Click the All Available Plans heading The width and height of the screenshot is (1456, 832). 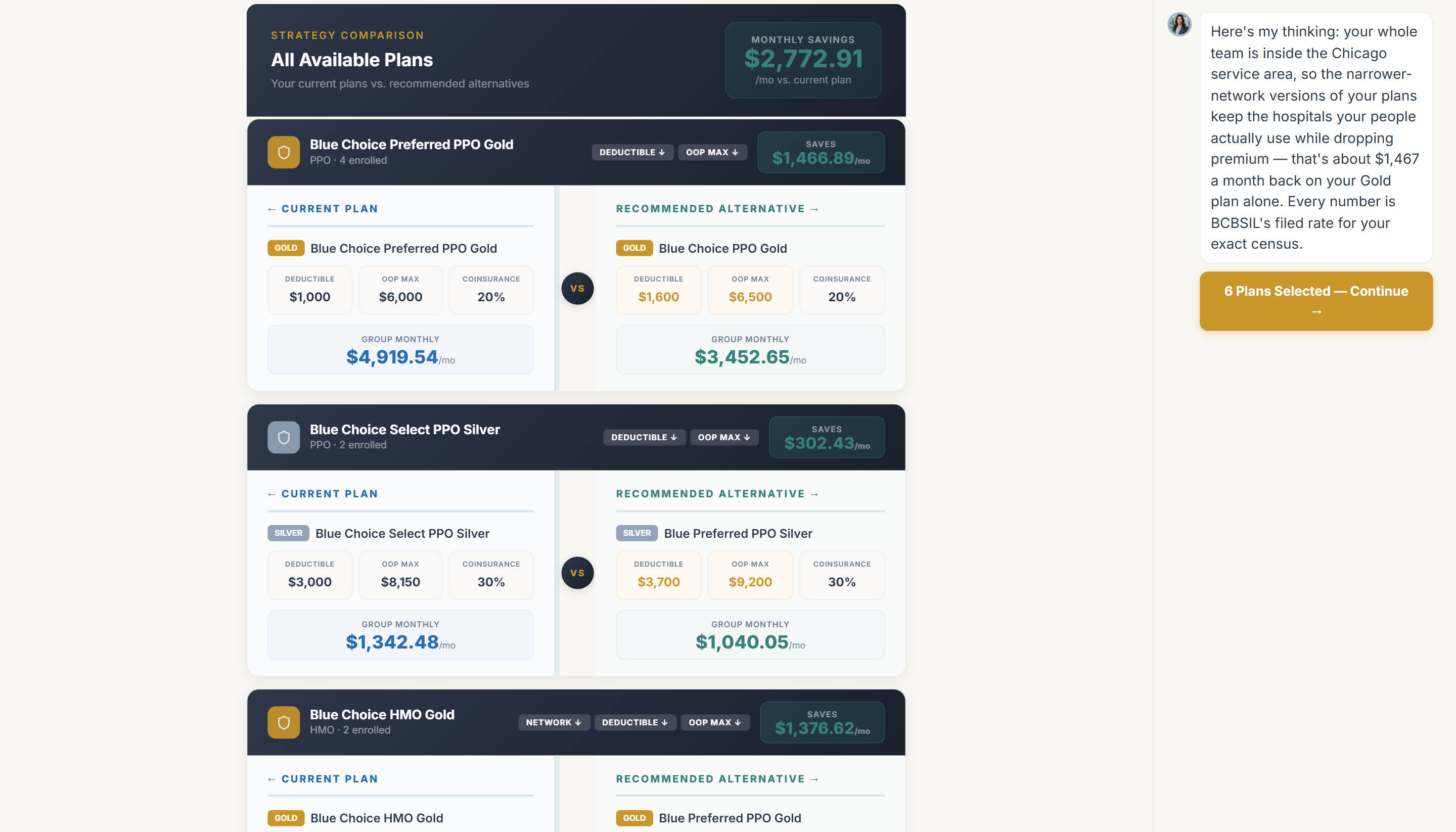352,60
